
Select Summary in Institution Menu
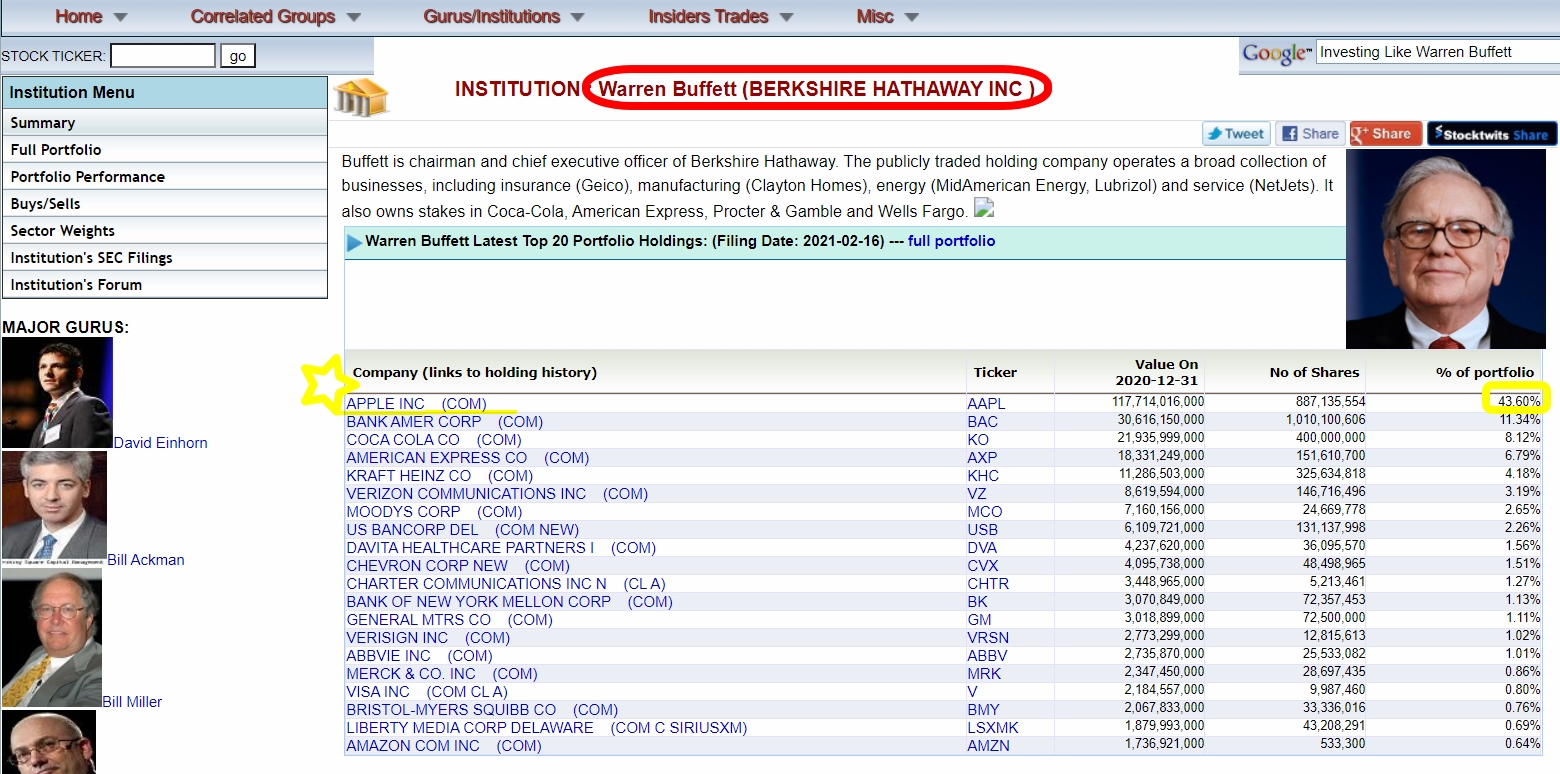pos(165,122)
